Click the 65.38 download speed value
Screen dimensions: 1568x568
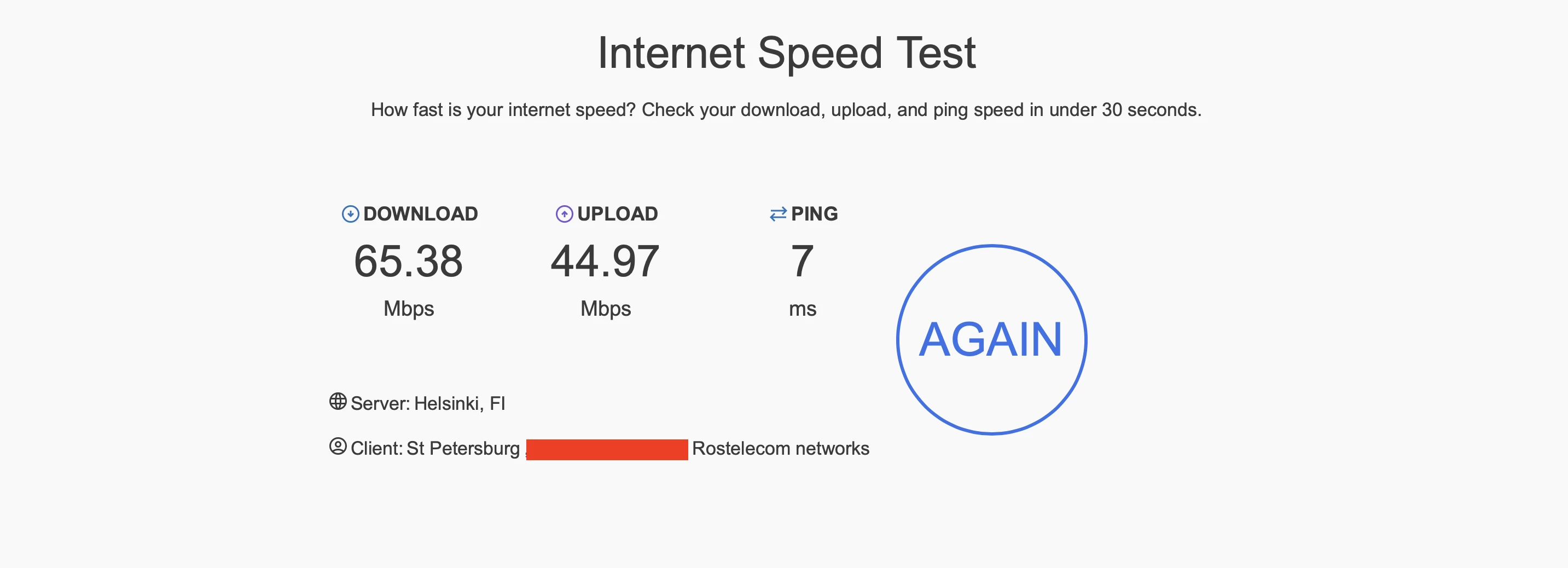(409, 261)
